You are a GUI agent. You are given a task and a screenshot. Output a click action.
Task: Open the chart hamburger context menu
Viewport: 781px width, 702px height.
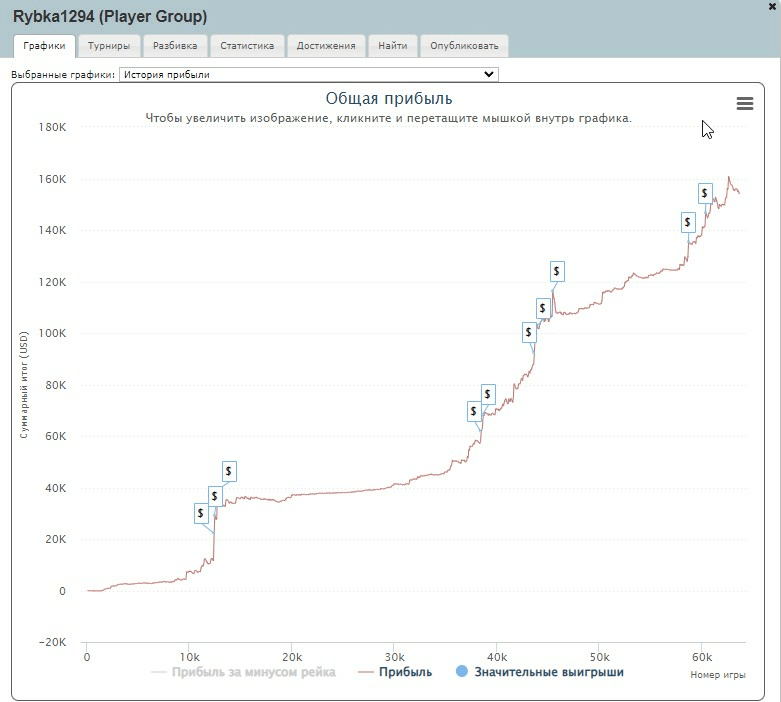744,104
